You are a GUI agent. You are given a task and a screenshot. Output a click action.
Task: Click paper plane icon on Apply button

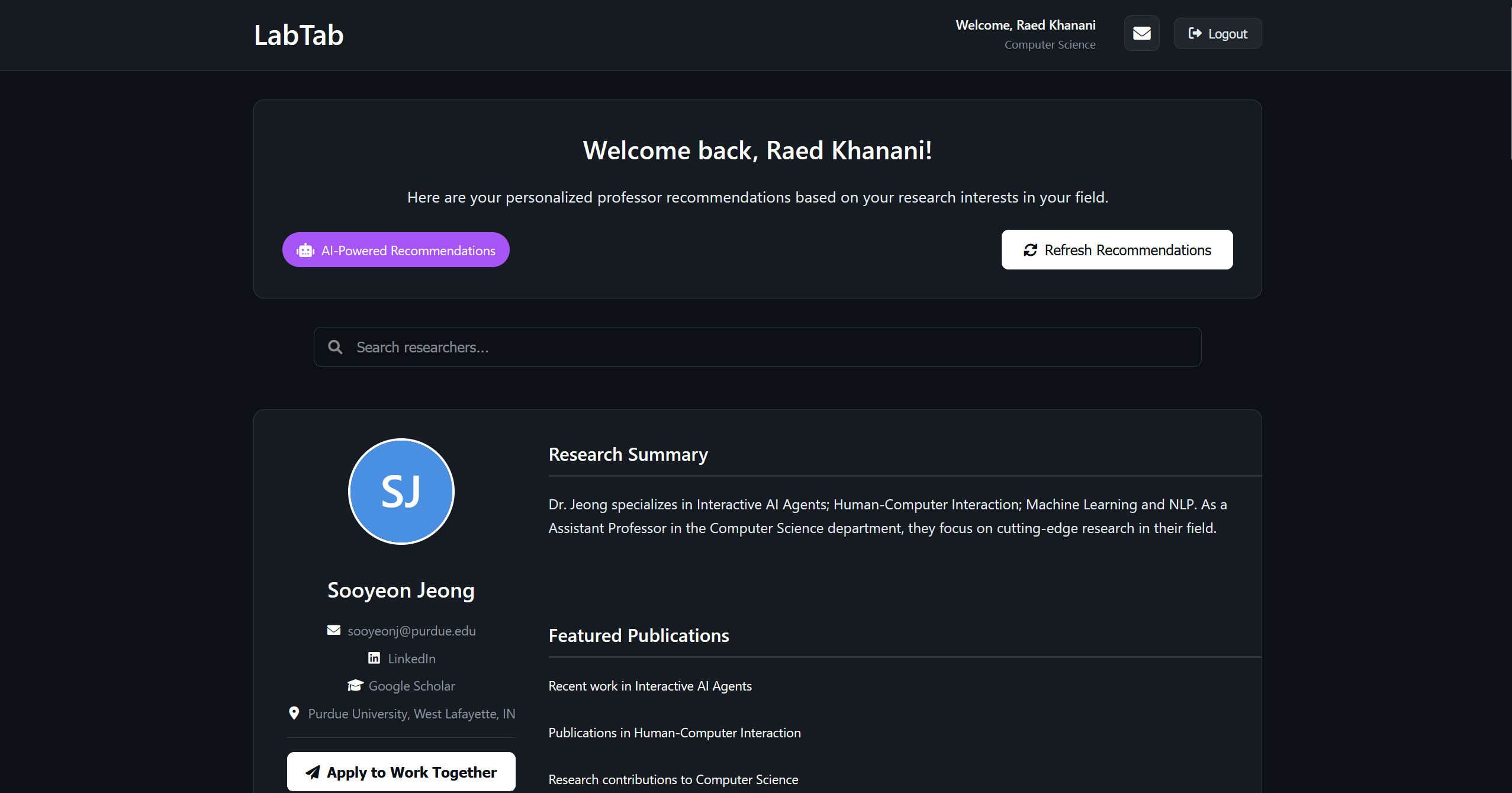[313, 772]
